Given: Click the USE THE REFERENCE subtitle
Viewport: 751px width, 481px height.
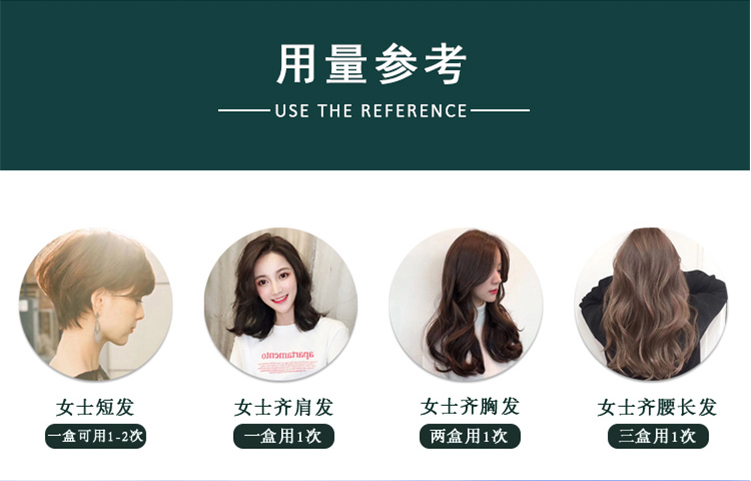Looking at the screenshot, I should (371, 111).
